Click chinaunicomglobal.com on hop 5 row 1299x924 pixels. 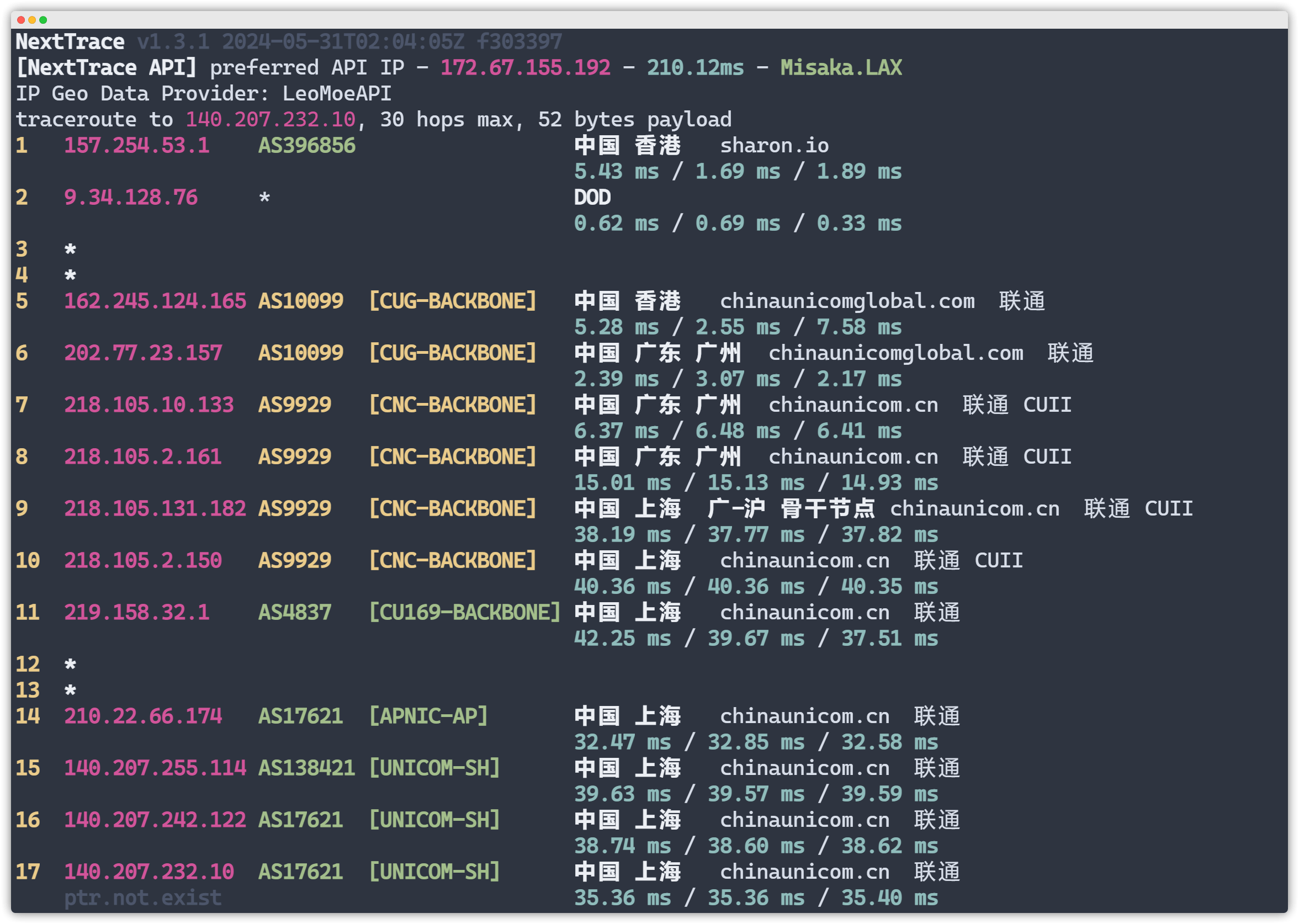[x=847, y=301]
